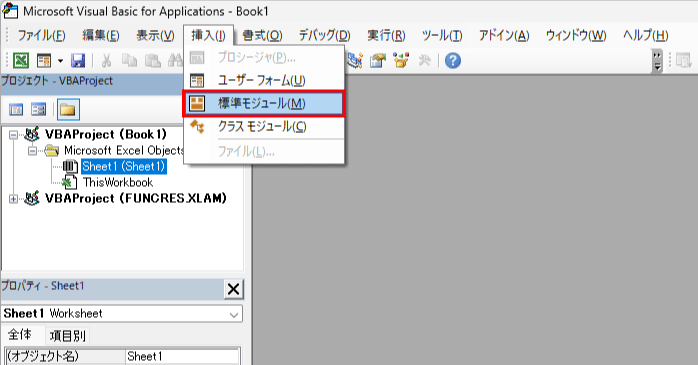Click the Toolbox wrench-and-hammer icon
The height and width of the screenshot is (365, 698).
[x=424, y=60]
